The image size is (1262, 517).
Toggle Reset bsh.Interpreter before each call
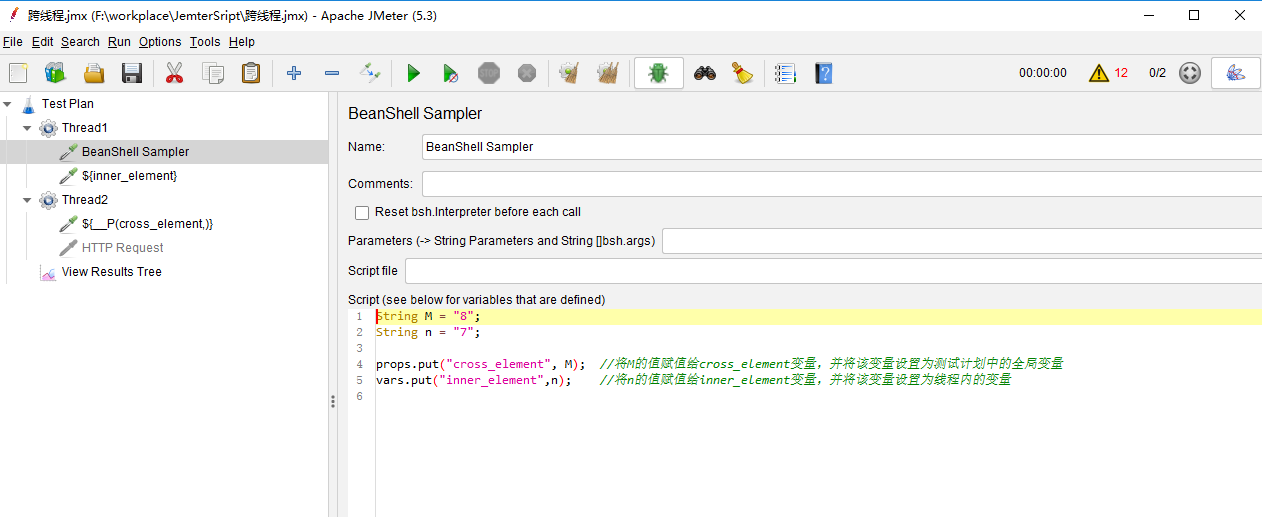coord(362,212)
